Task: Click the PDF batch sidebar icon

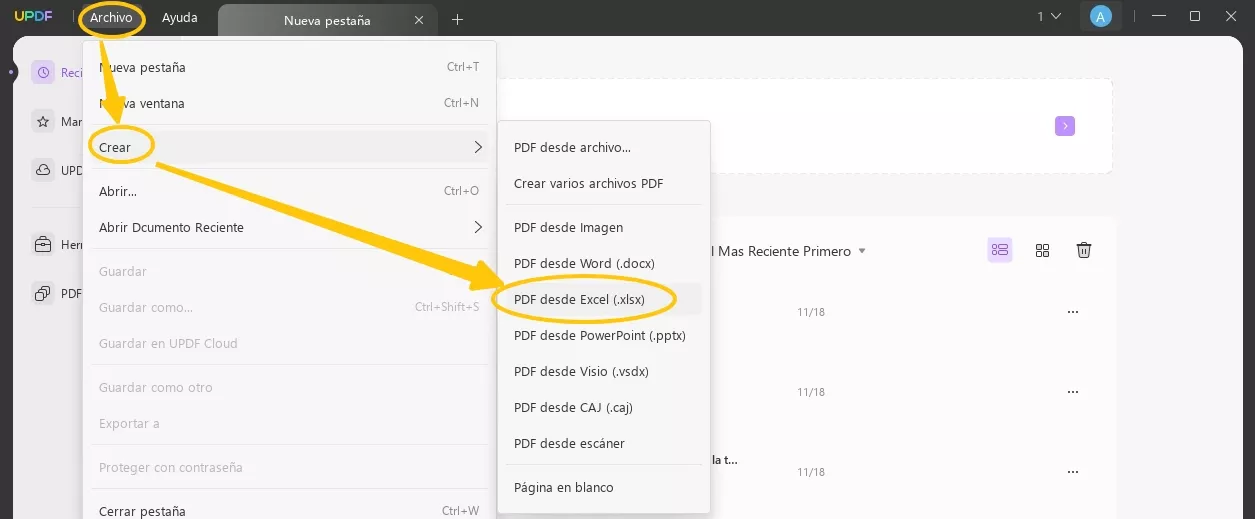Action: coord(43,293)
